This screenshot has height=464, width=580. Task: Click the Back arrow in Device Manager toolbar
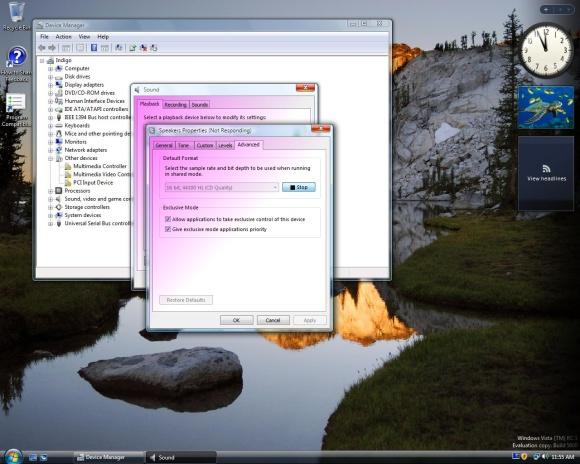[x=42, y=48]
